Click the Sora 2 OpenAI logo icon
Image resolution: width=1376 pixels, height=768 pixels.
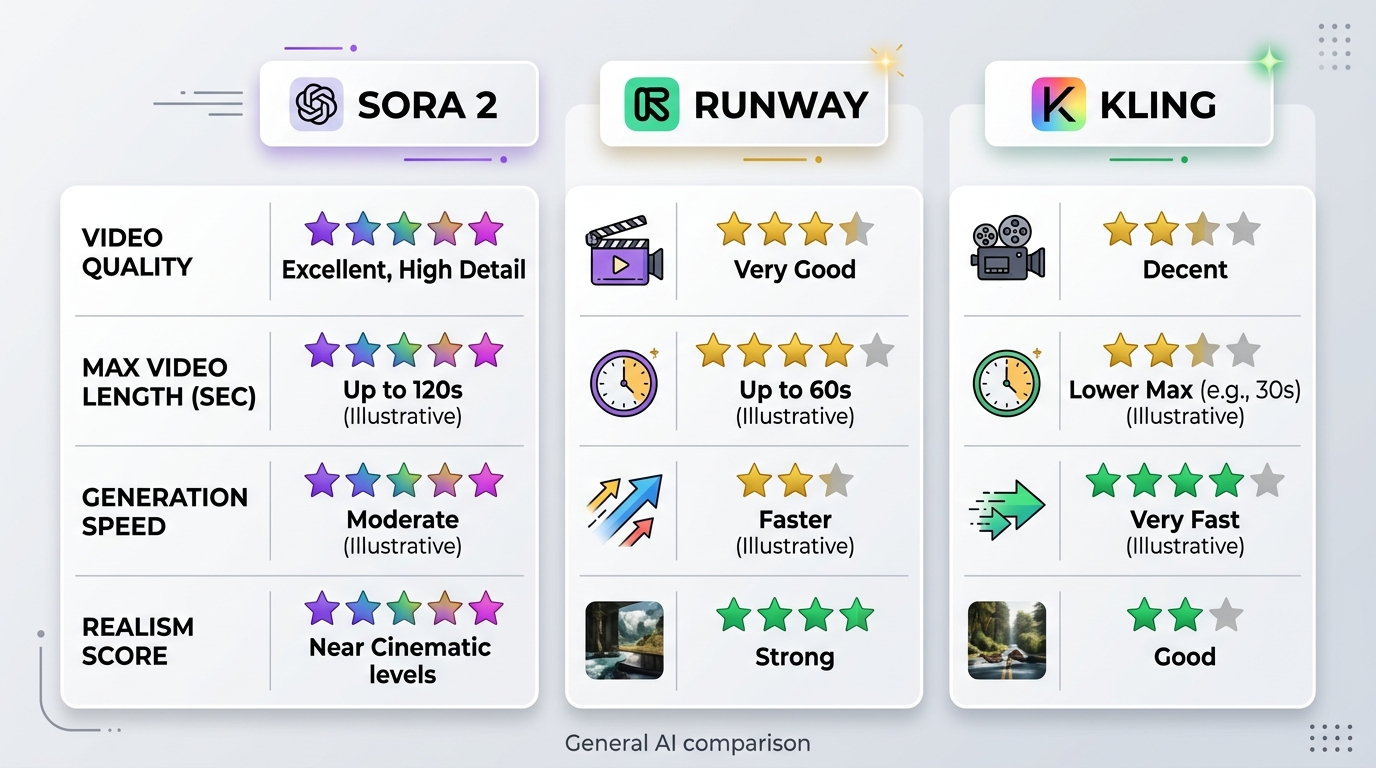[x=316, y=105]
